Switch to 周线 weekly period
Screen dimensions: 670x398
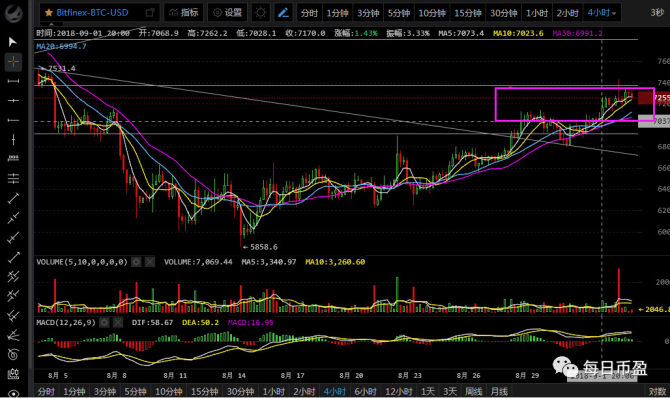(473, 391)
